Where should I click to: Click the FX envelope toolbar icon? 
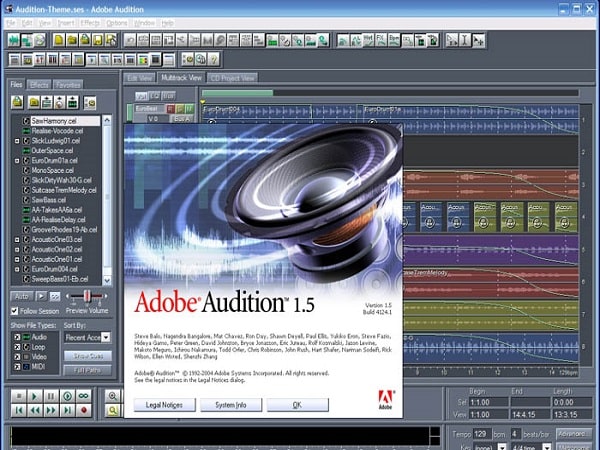[381, 40]
